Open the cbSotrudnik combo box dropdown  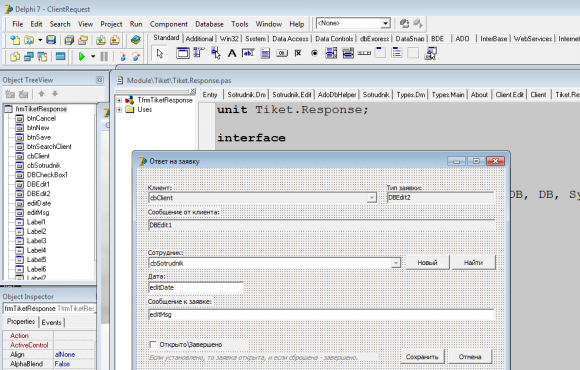tap(395, 263)
